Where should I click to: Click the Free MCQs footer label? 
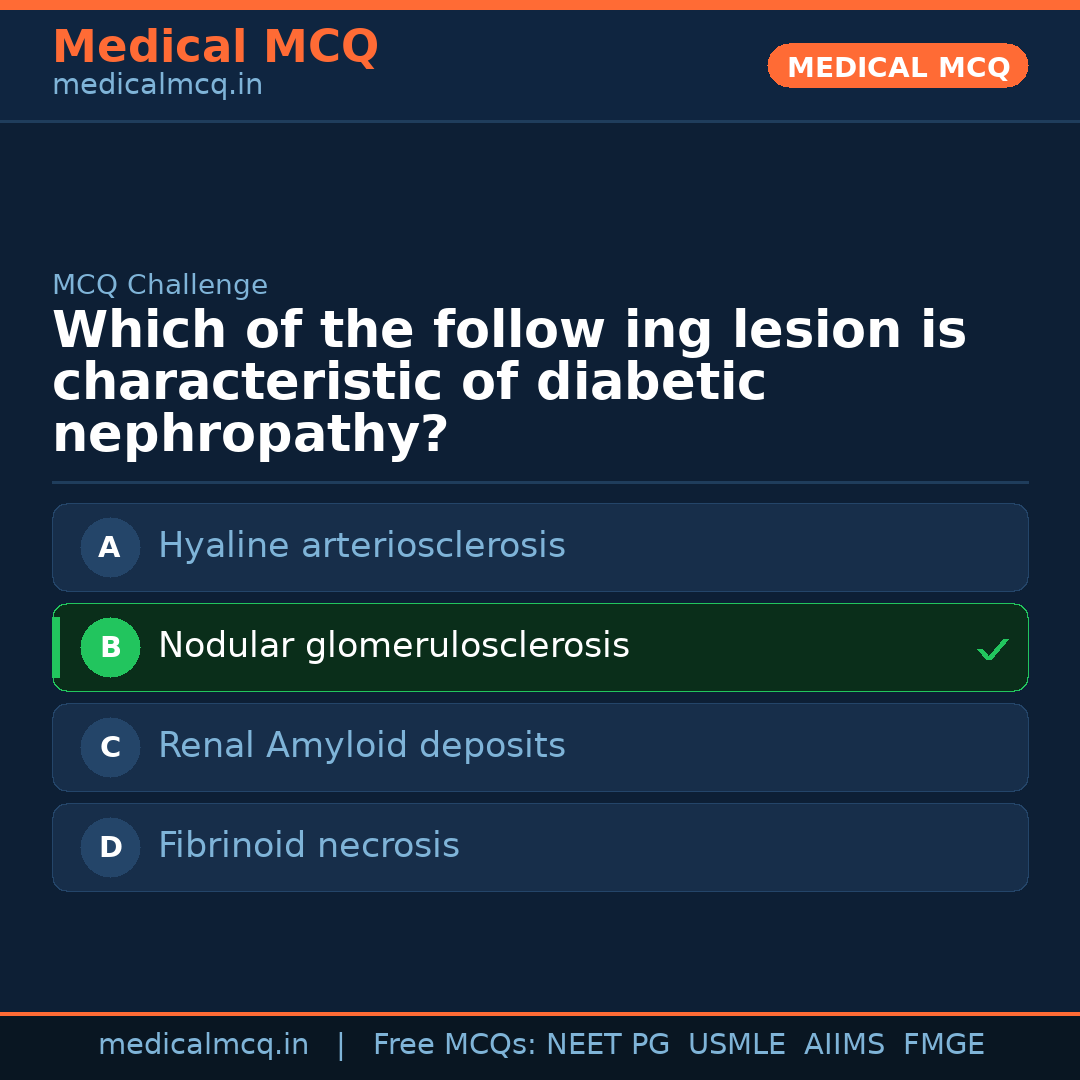pos(454,1045)
